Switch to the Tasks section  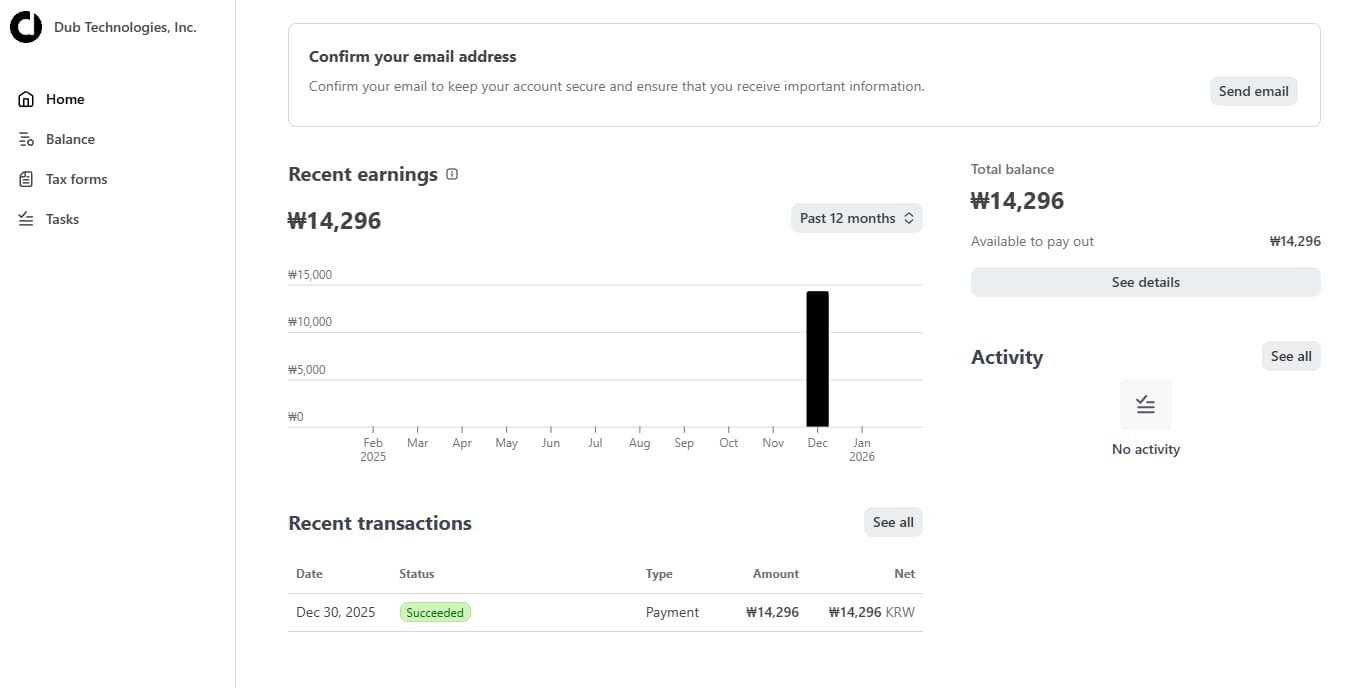62,219
